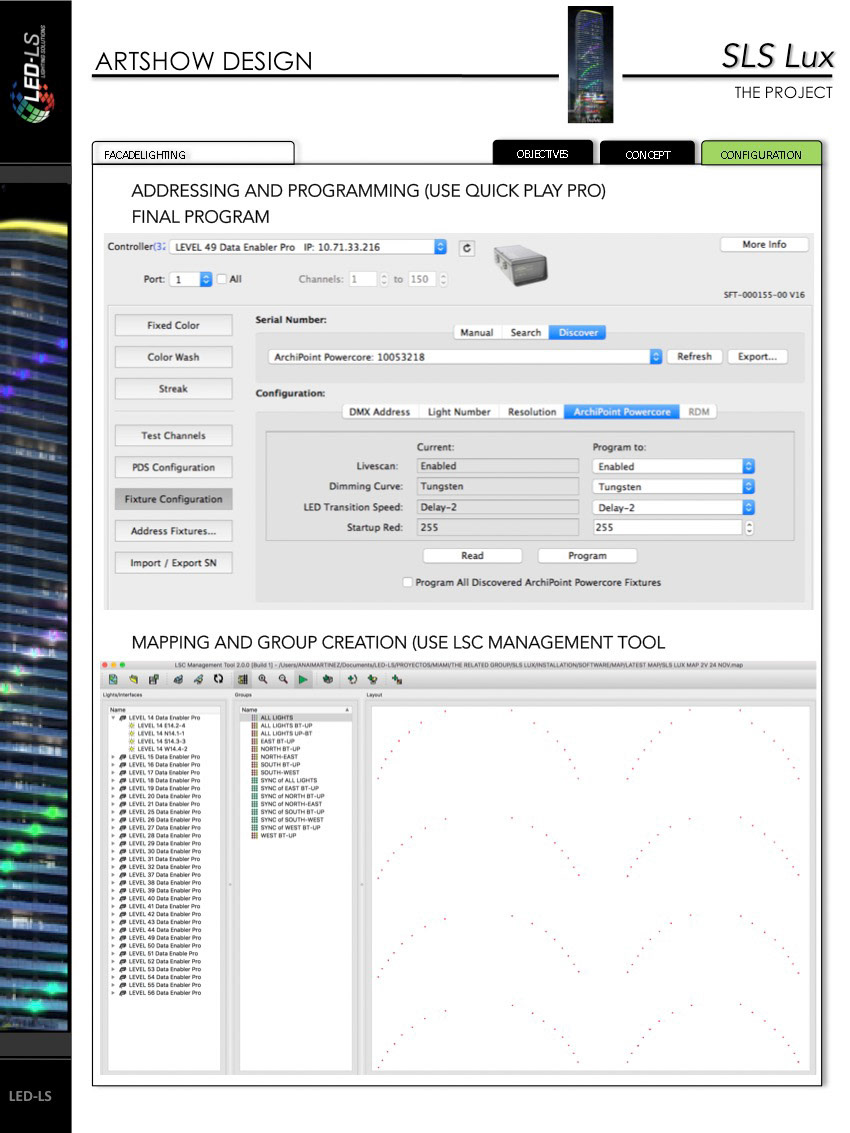Image resolution: width=850 pixels, height=1133 pixels.
Task: Click the Streak button
Action: click(173, 389)
